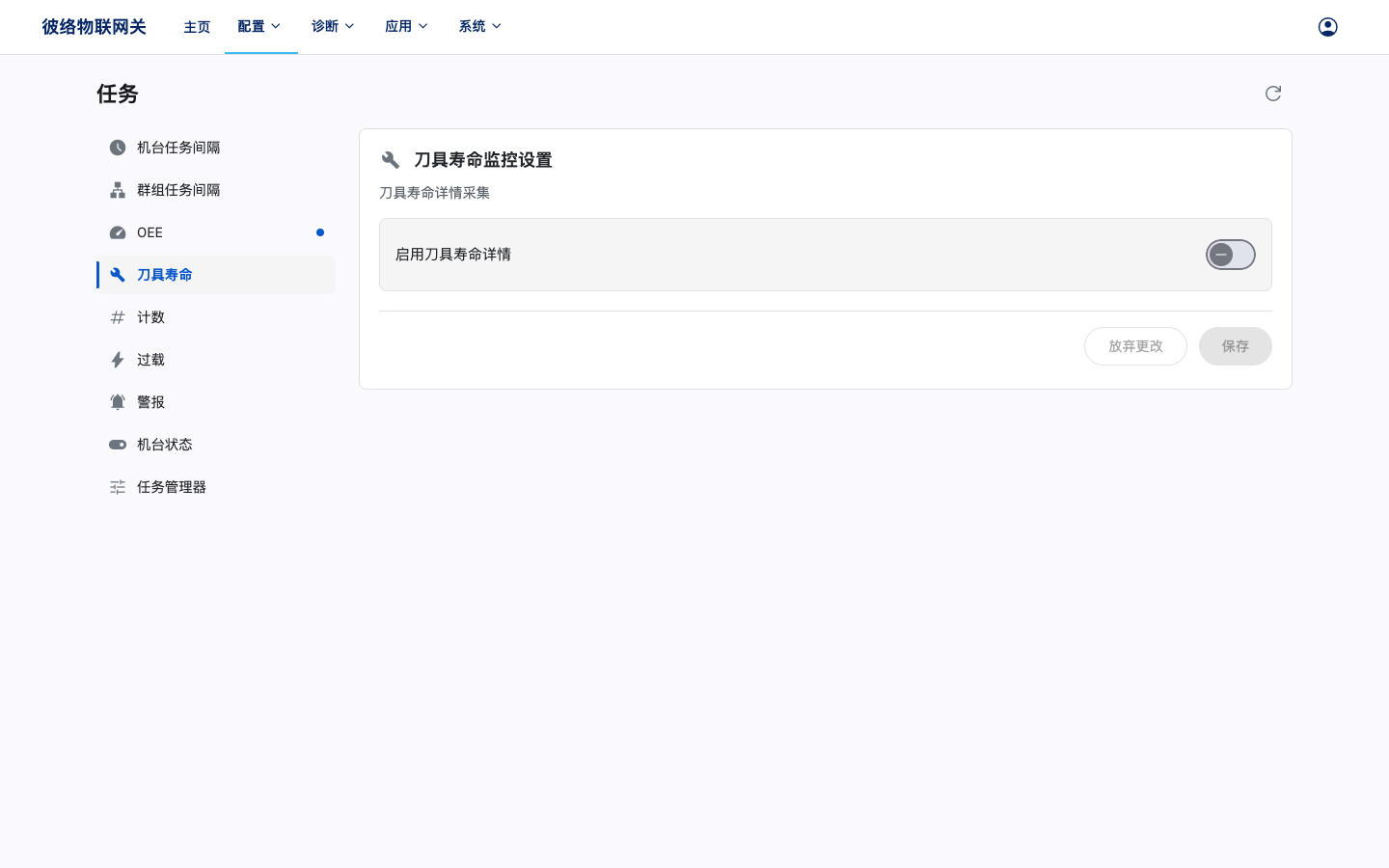Open the 任务管理器 sidebar entry
The image size is (1389, 868).
click(216, 487)
